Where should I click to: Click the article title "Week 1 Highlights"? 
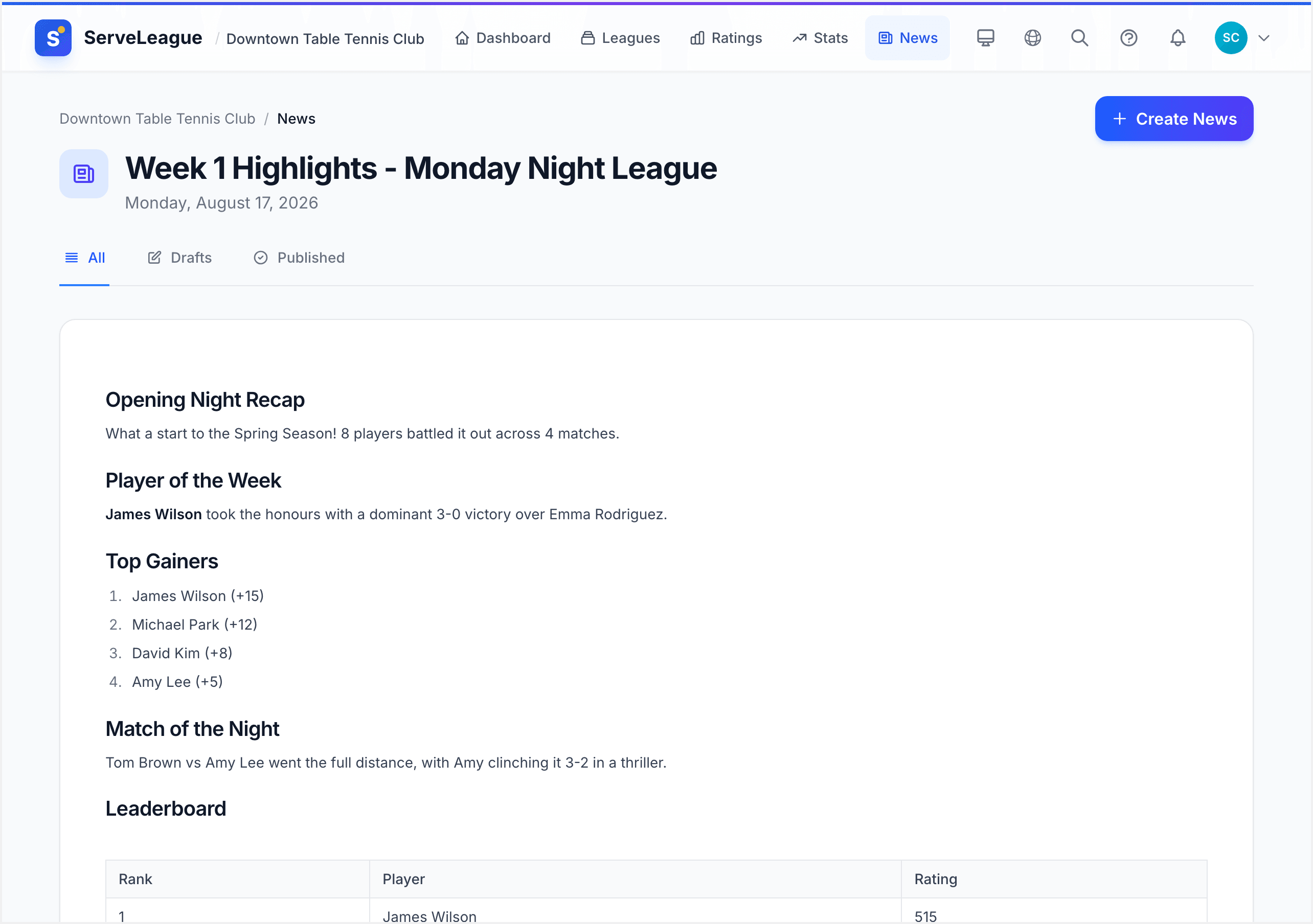251,168
